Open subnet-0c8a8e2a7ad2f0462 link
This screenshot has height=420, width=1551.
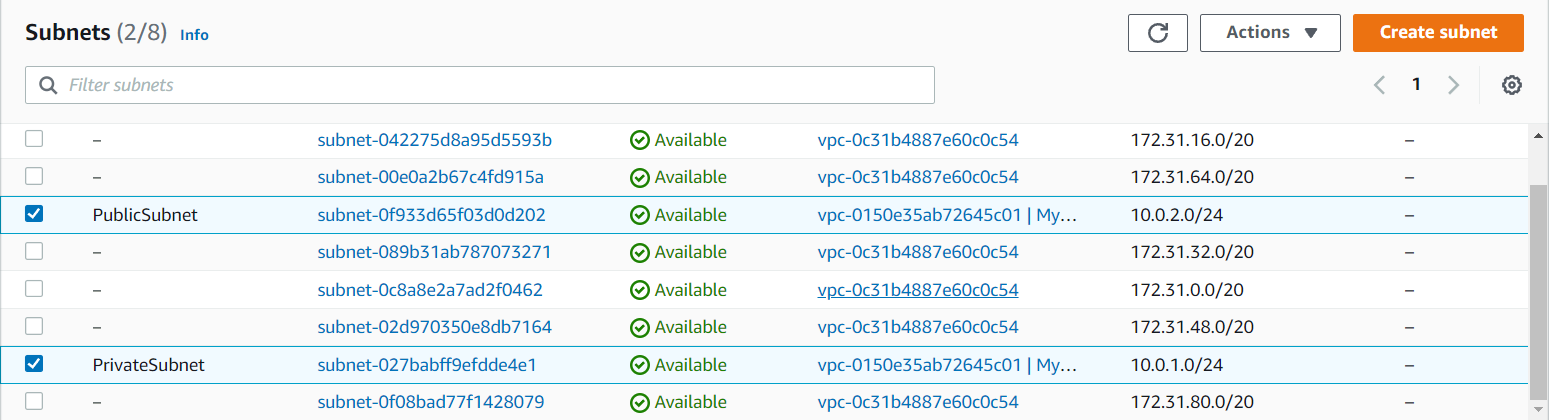430,290
